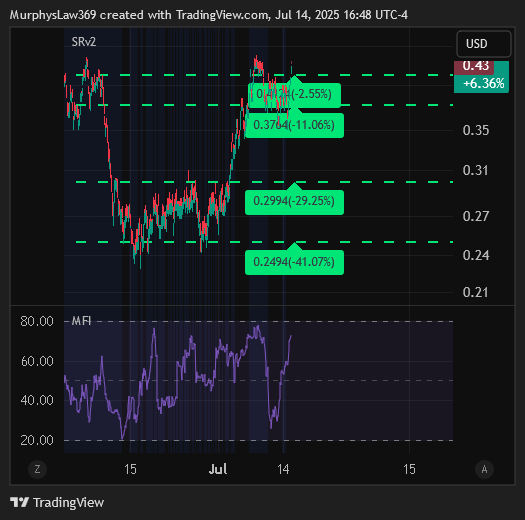Click the 20.00 MFI scale label
Viewport: 525px width, 520px height.
click(x=37, y=440)
